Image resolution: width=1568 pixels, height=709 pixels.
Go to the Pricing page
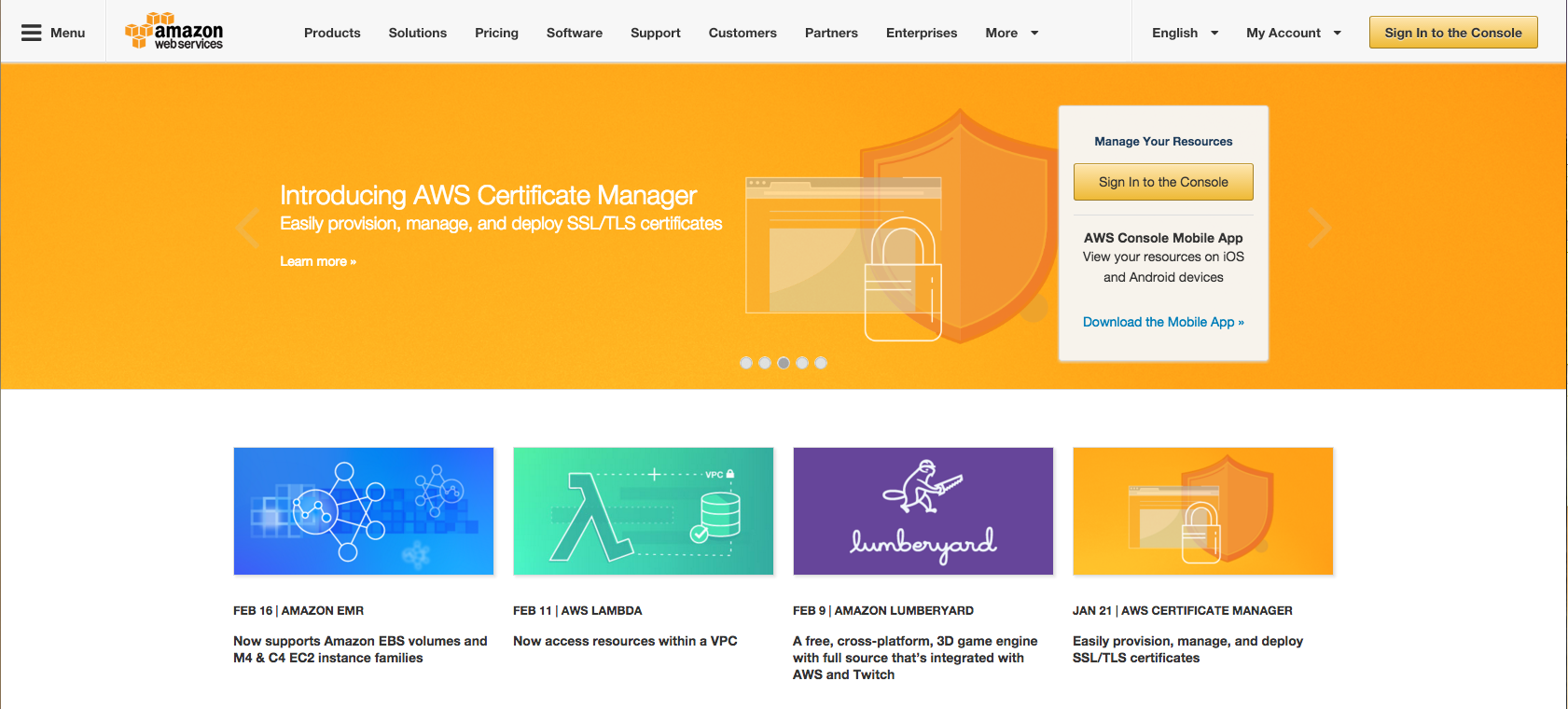[496, 33]
